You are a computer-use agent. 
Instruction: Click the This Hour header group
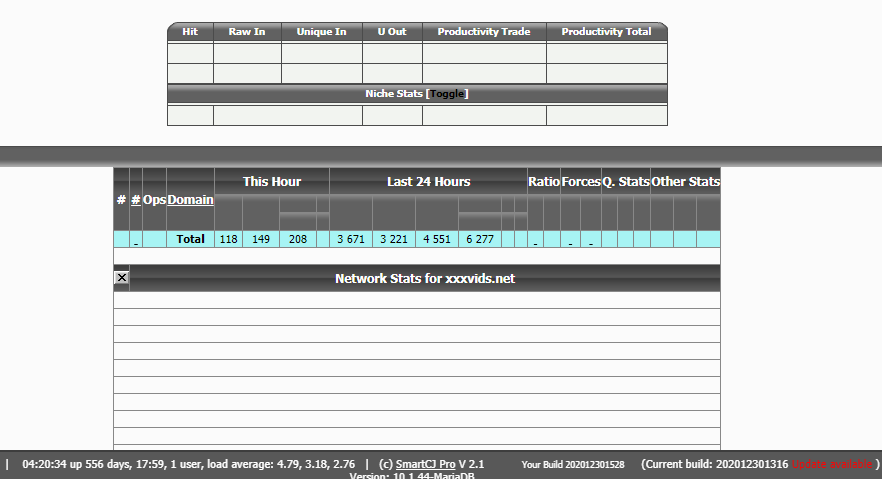[272, 182]
